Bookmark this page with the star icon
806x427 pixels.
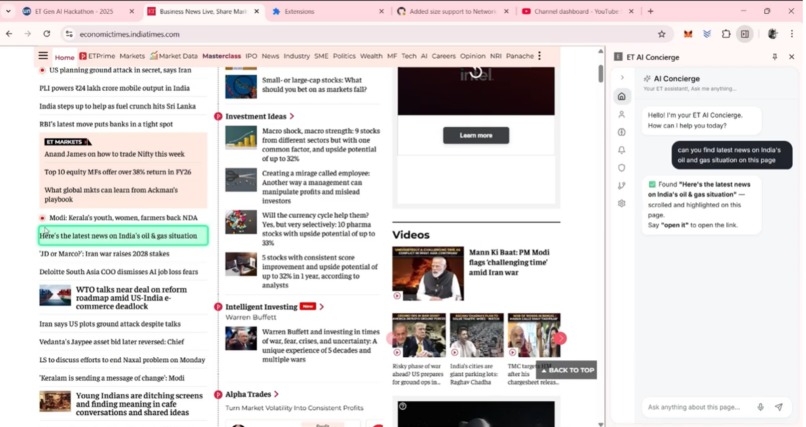pos(662,34)
